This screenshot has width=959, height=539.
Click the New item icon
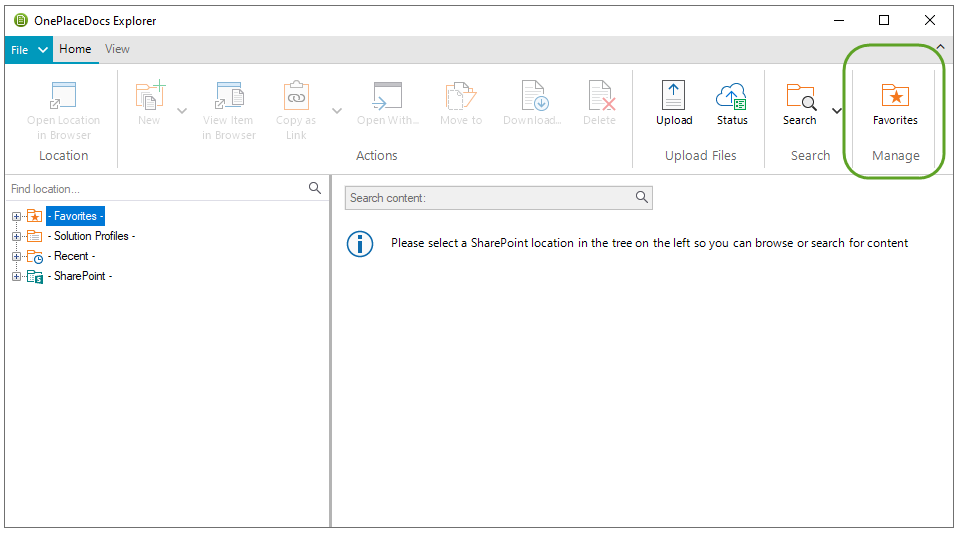coord(150,95)
